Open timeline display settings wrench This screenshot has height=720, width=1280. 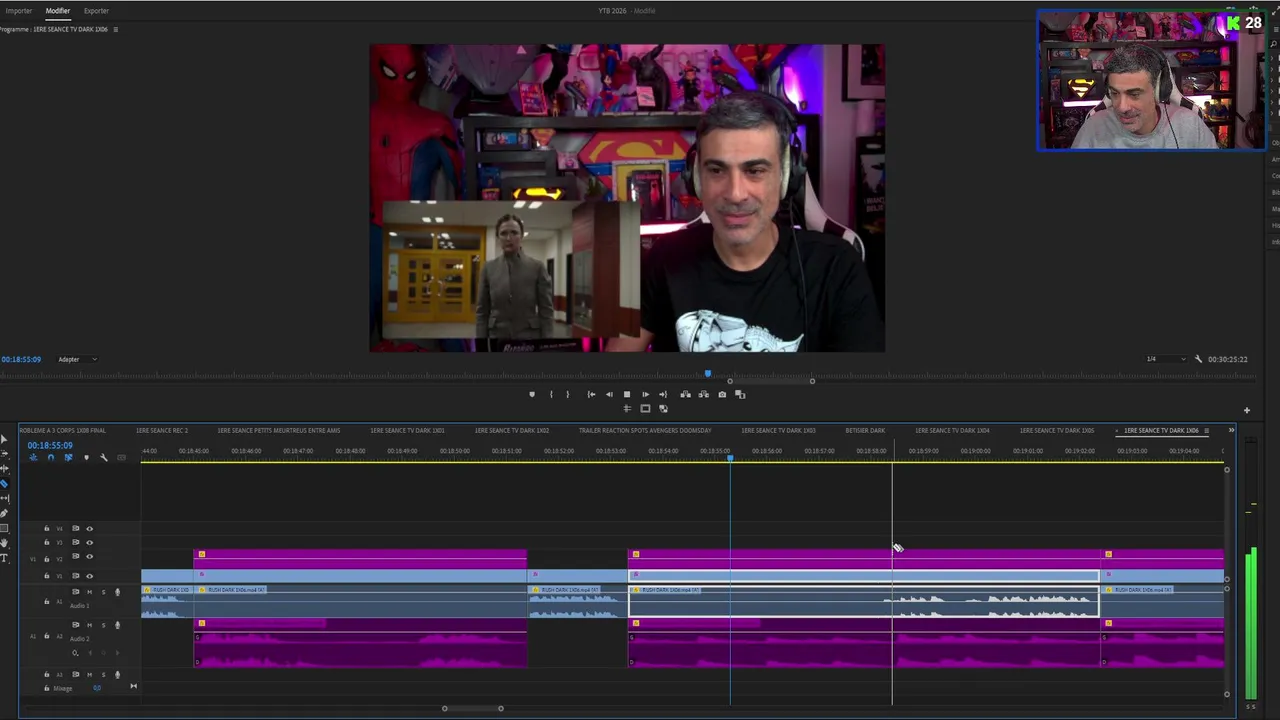coord(104,458)
